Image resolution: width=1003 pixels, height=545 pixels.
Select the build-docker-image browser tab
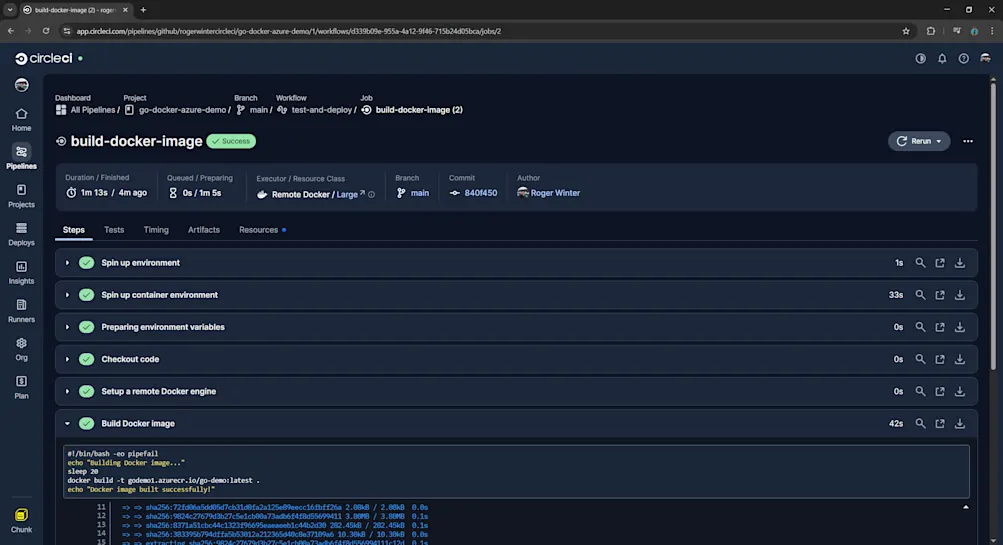click(x=75, y=10)
